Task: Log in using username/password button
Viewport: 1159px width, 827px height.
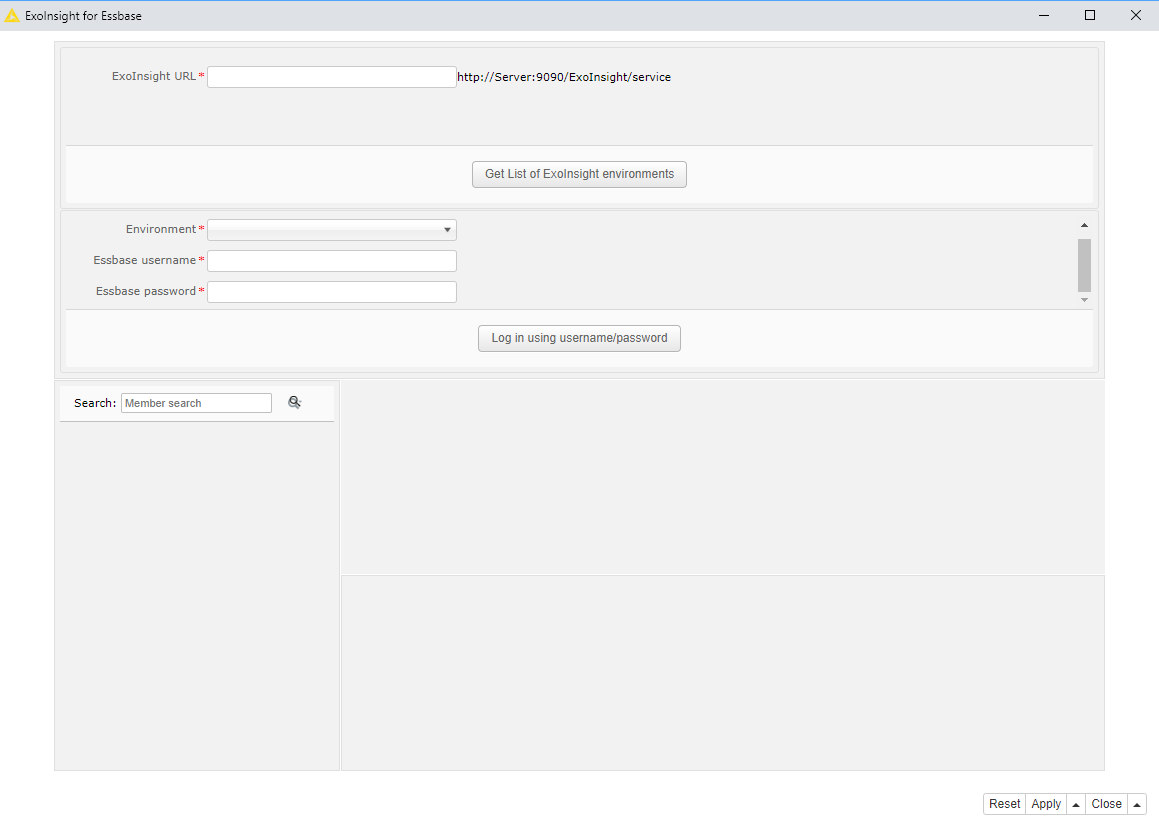Action: click(x=580, y=338)
